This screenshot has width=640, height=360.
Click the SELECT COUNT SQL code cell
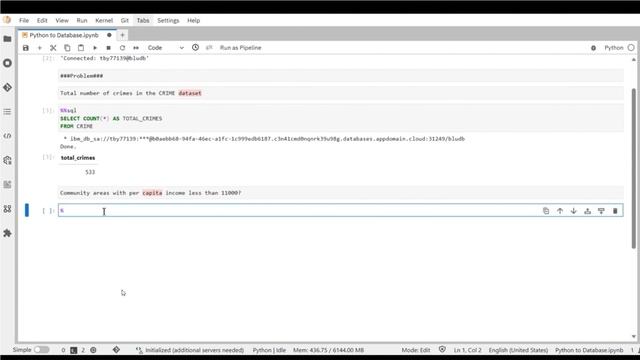(x=341, y=118)
